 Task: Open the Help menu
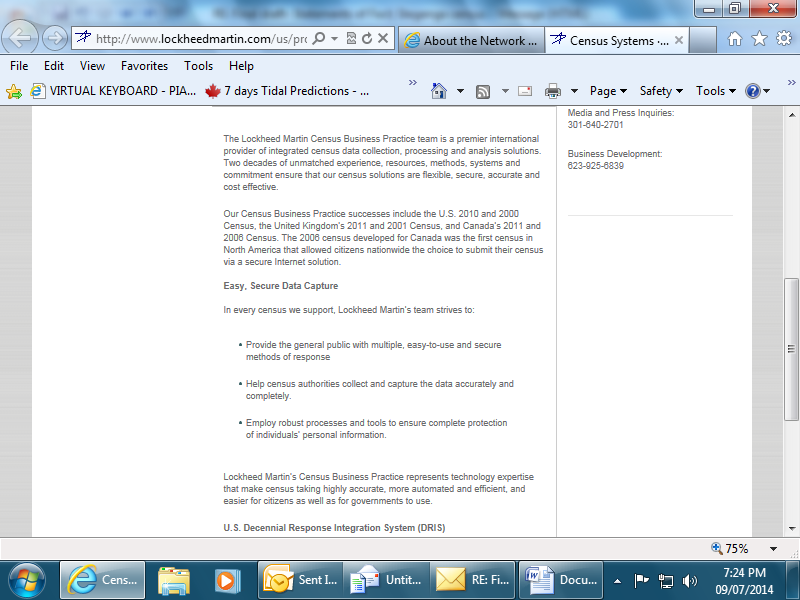click(x=241, y=66)
